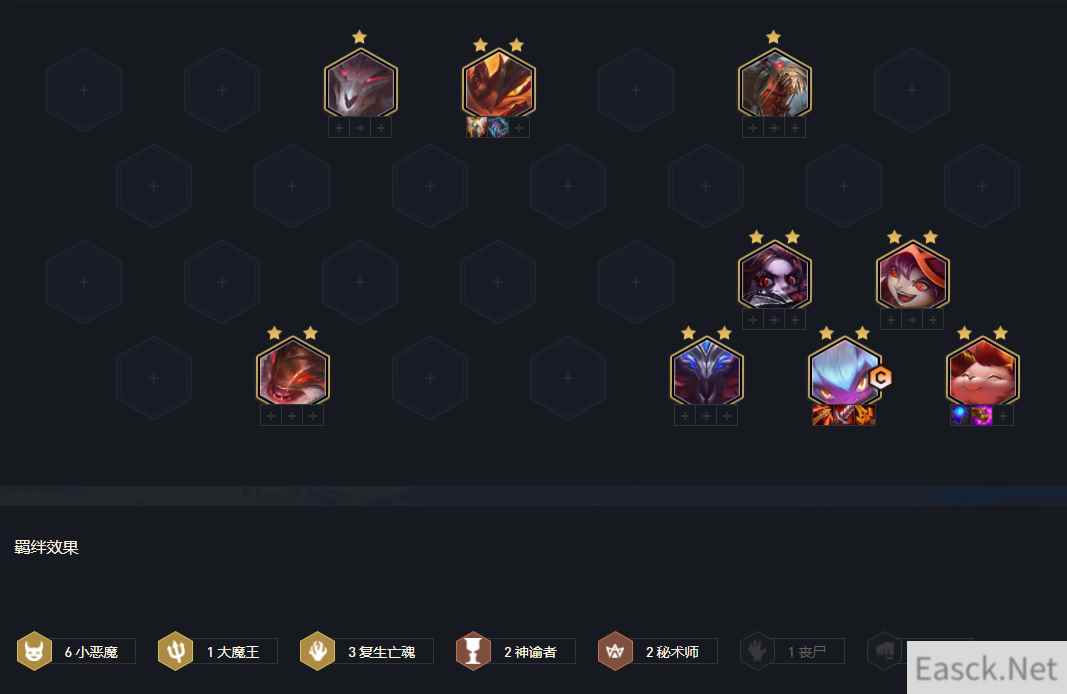Click the Nocturne one-star champion portrait
The image size is (1067, 694).
(361, 83)
